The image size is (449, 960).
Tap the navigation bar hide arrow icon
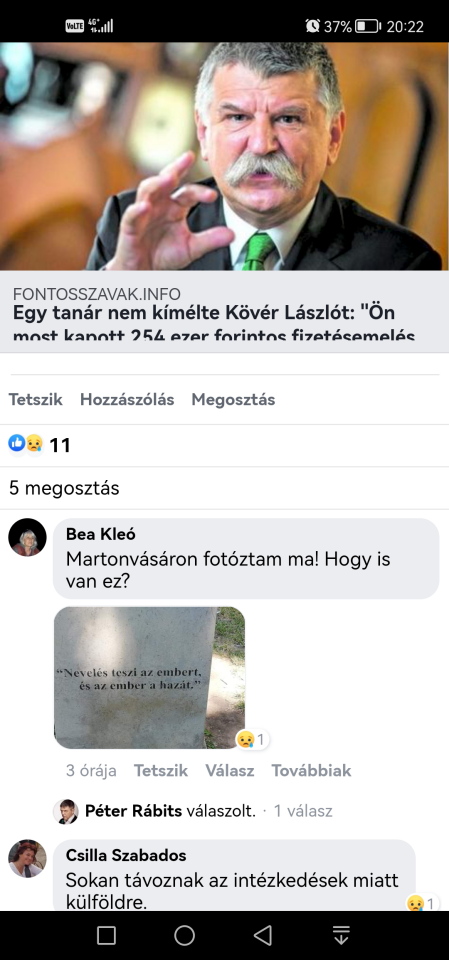341,935
